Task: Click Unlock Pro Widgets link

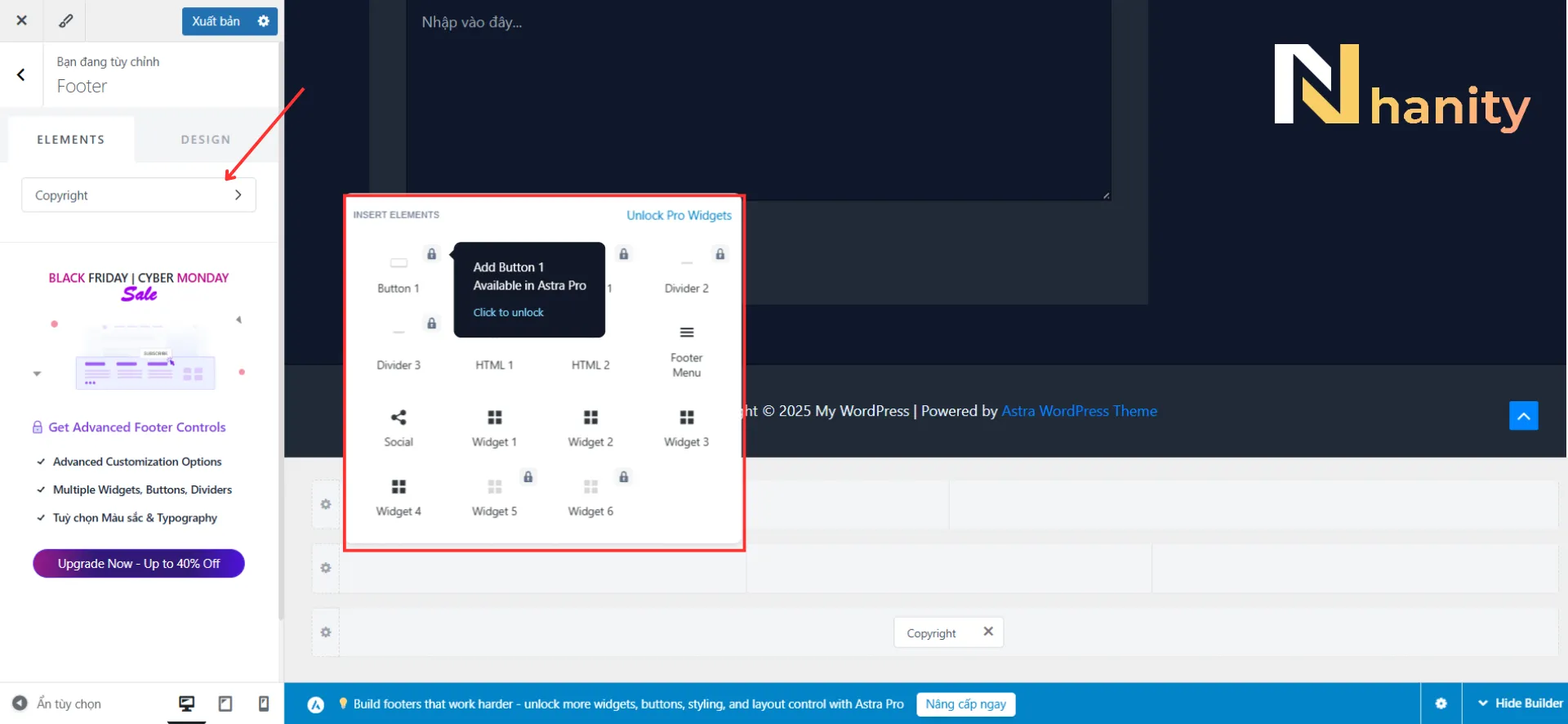Action: [679, 215]
